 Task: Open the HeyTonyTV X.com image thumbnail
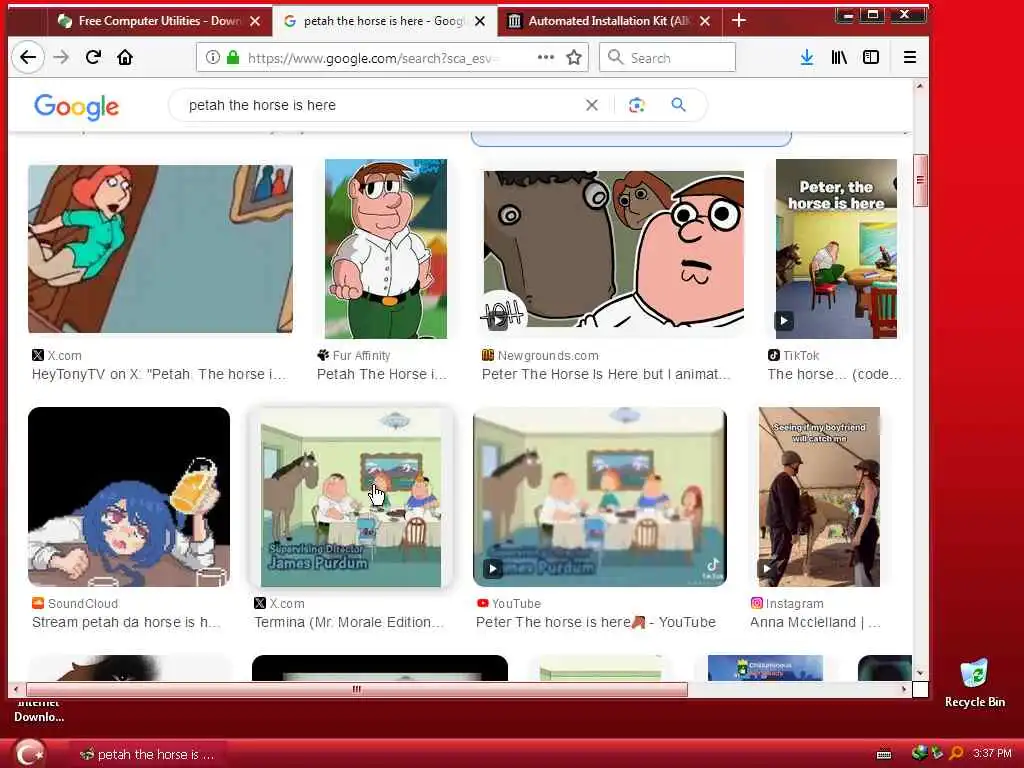(160, 249)
